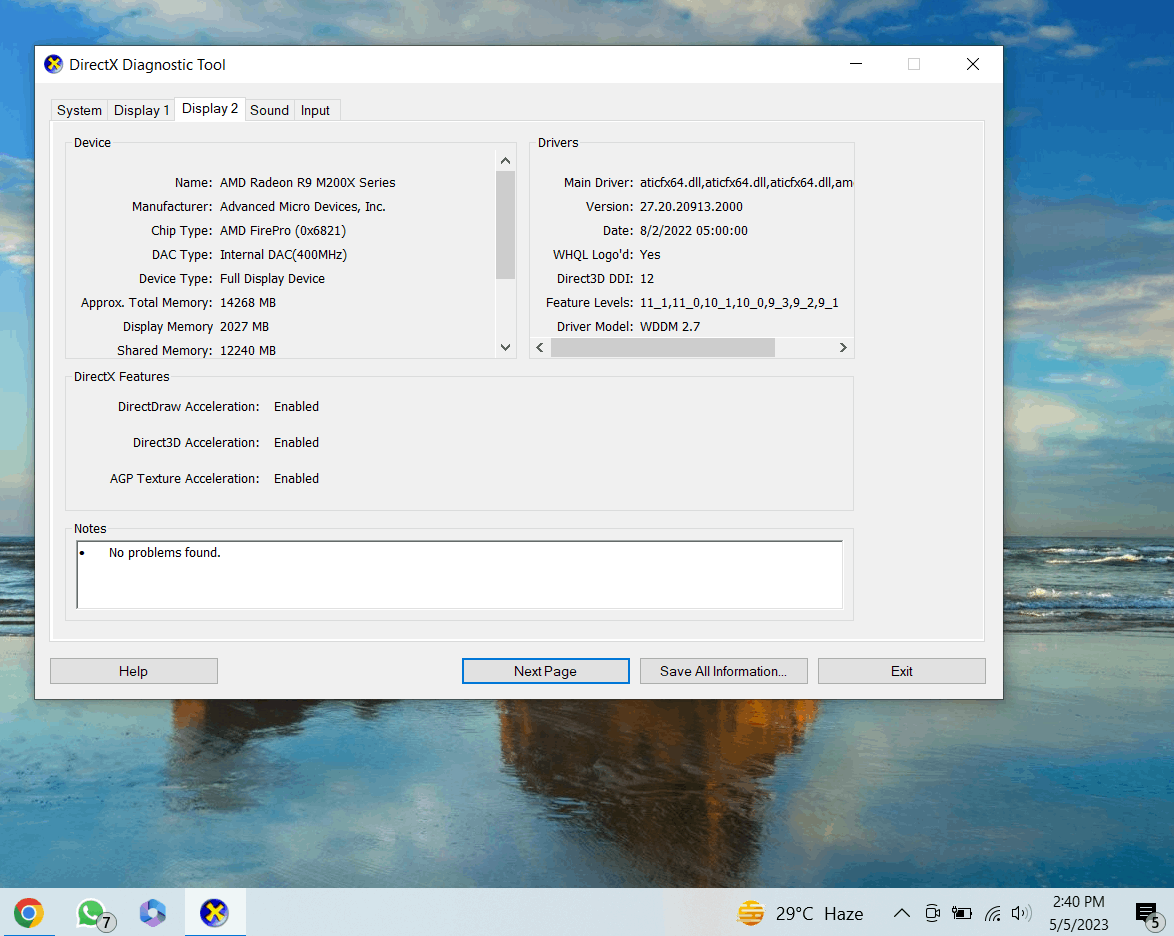Click the display memory value 2027 MB
Viewport: 1174px width, 936px height.
pyautogui.click(x=244, y=326)
